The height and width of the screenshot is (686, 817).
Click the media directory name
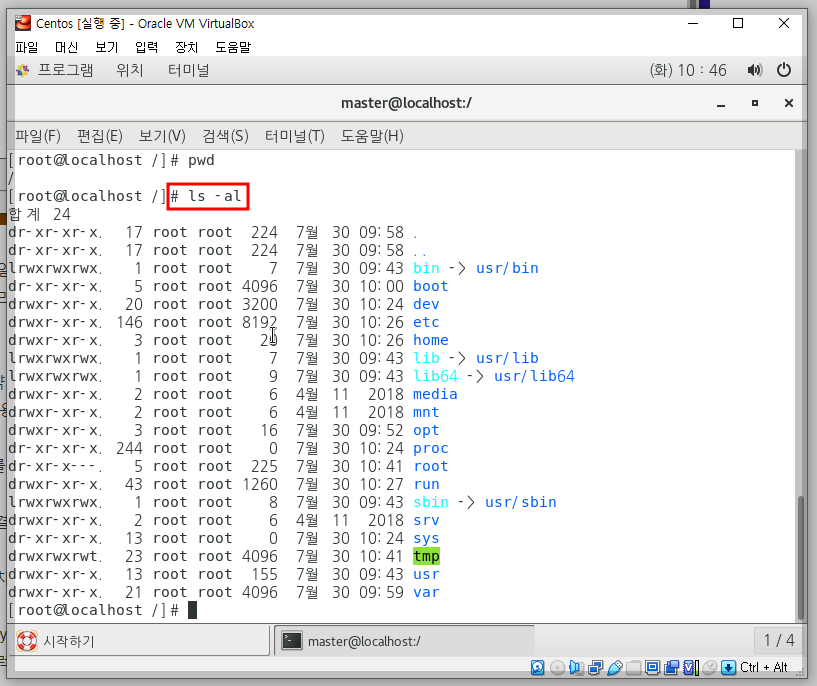(435, 394)
